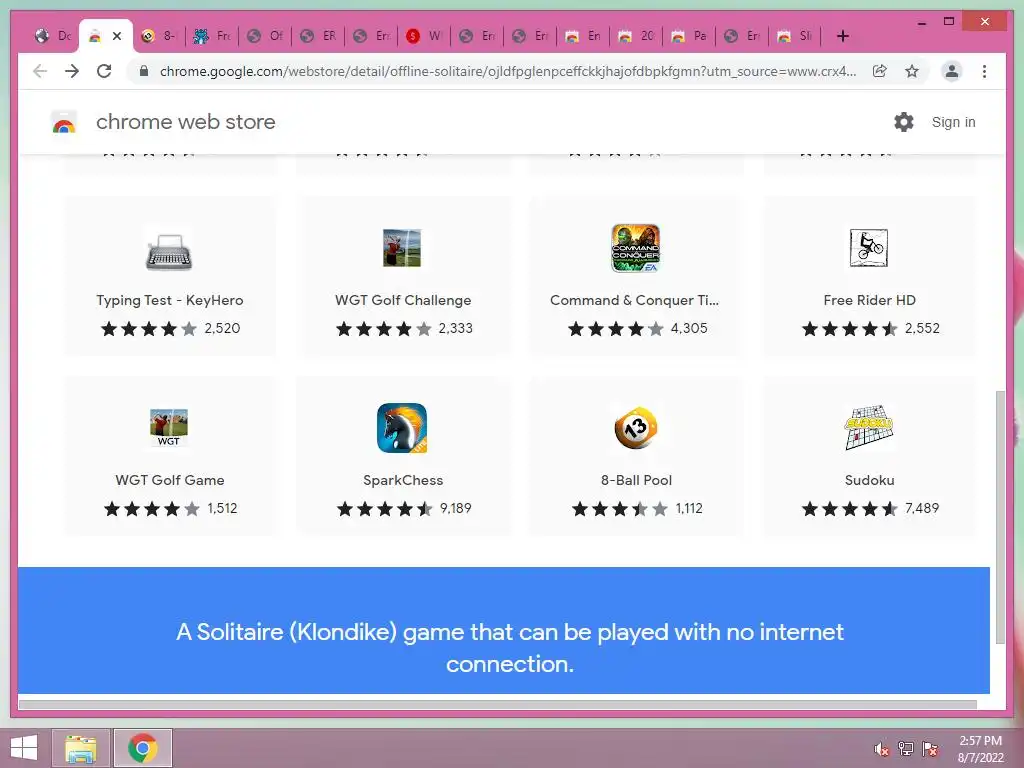Open File Explorer from the taskbar
Screen dimensions: 1024x768
(x=80, y=748)
